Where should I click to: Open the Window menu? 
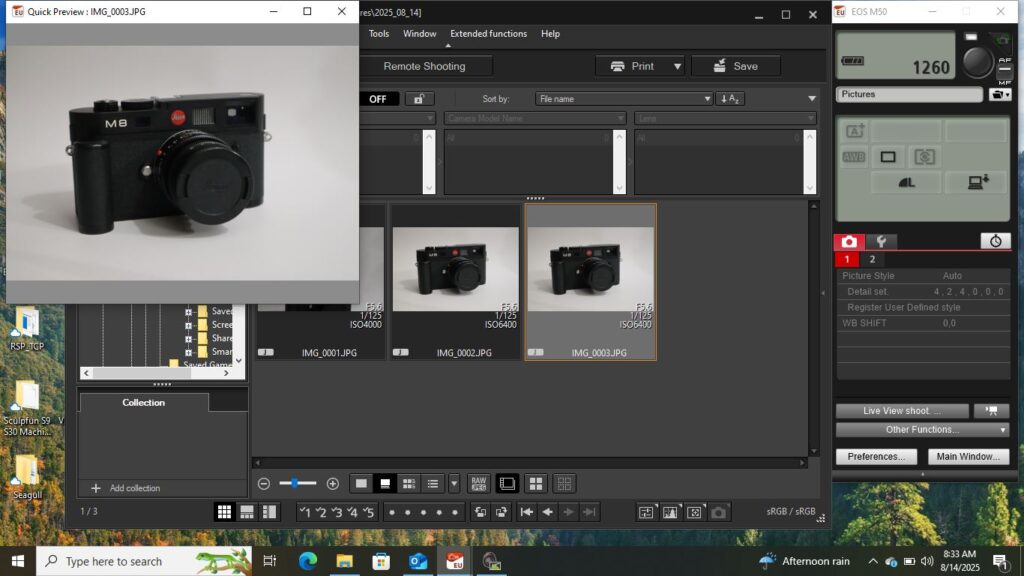tap(419, 33)
